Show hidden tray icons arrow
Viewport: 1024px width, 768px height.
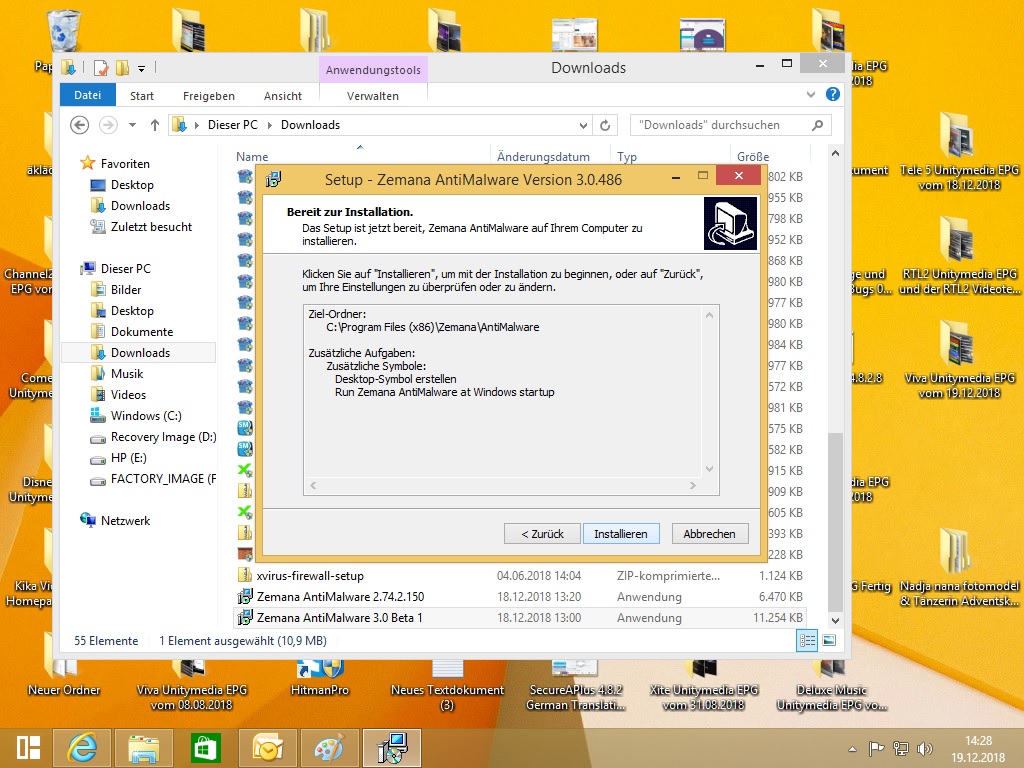click(x=852, y=749)
